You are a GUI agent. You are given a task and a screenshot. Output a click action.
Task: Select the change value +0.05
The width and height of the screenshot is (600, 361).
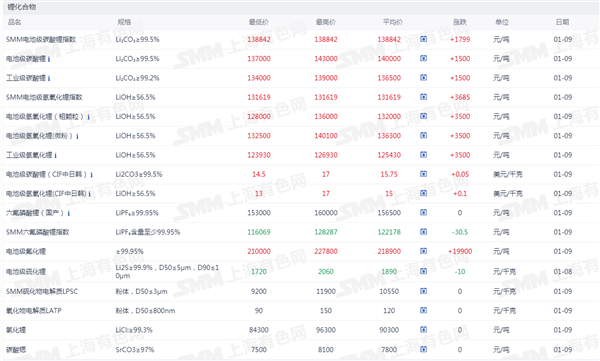(x=460, y=174)
